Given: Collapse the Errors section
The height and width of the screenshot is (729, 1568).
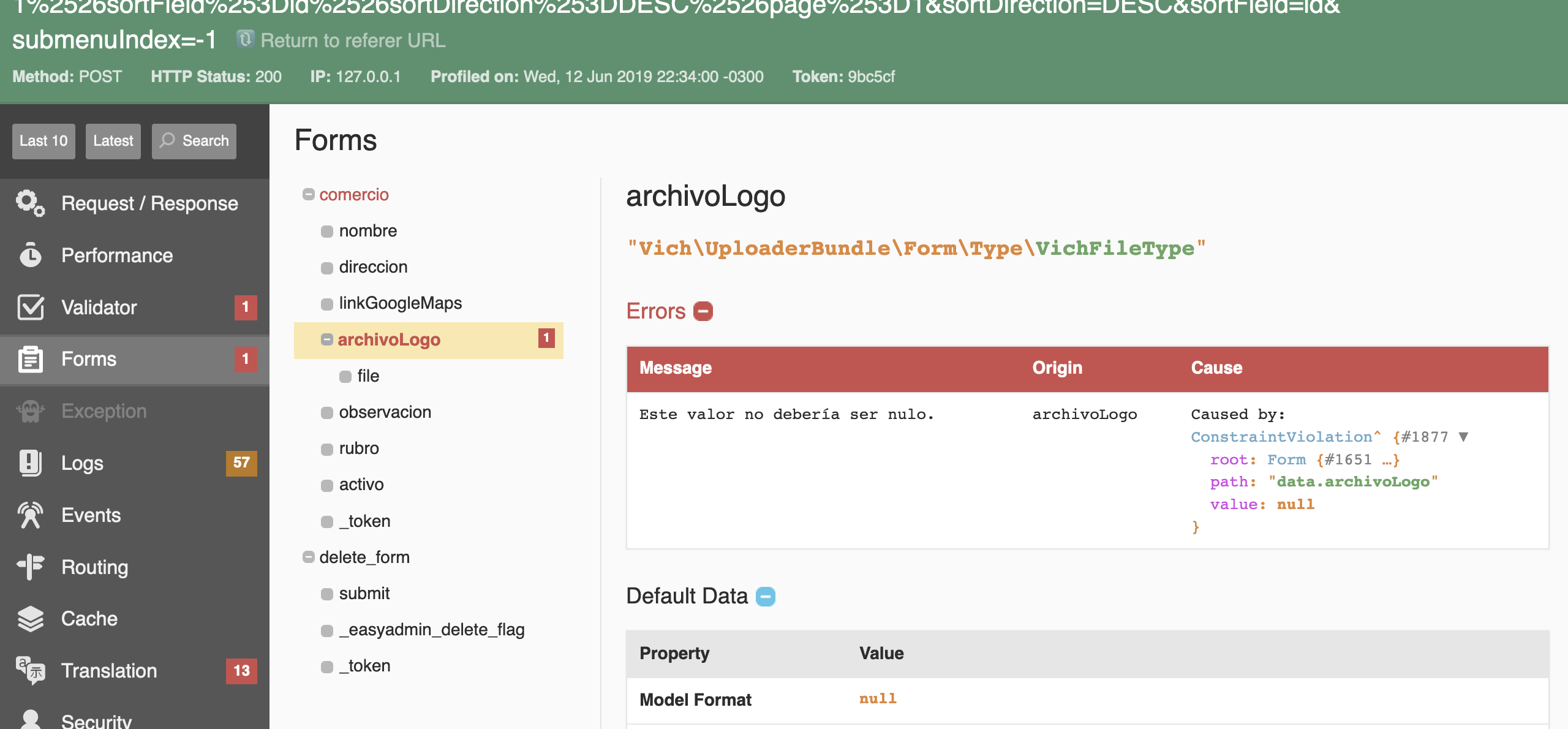Looking at the screenshot, I should tap(703, 311).
